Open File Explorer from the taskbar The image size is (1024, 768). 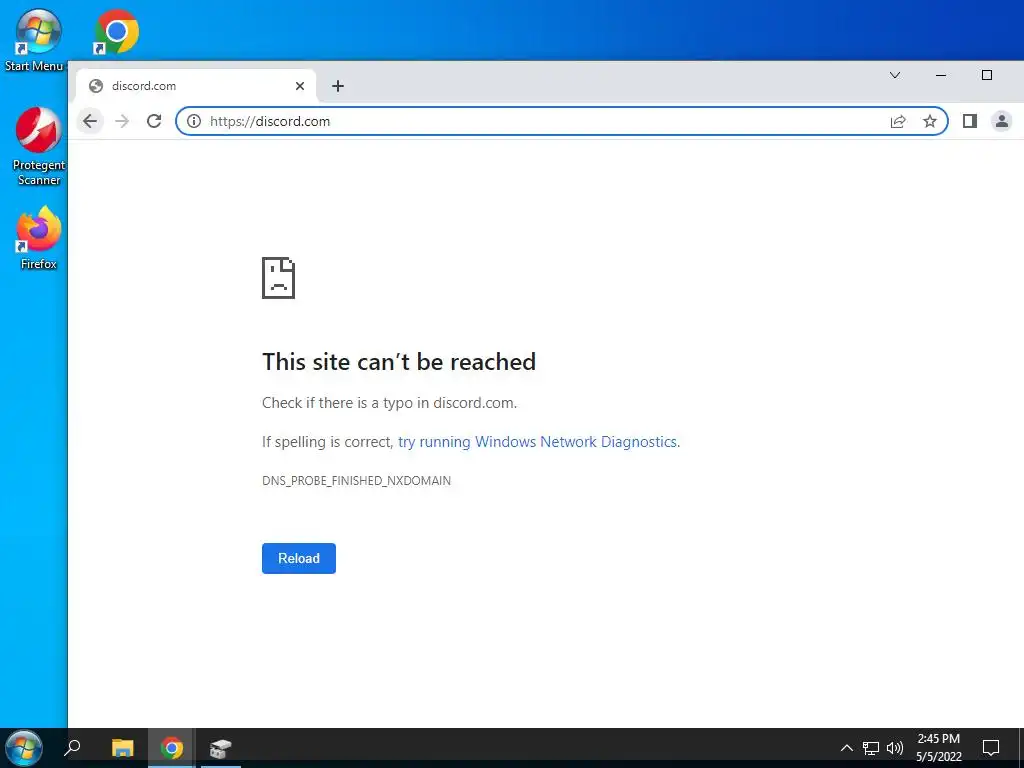pyautogui.click(x=122, y=748)
